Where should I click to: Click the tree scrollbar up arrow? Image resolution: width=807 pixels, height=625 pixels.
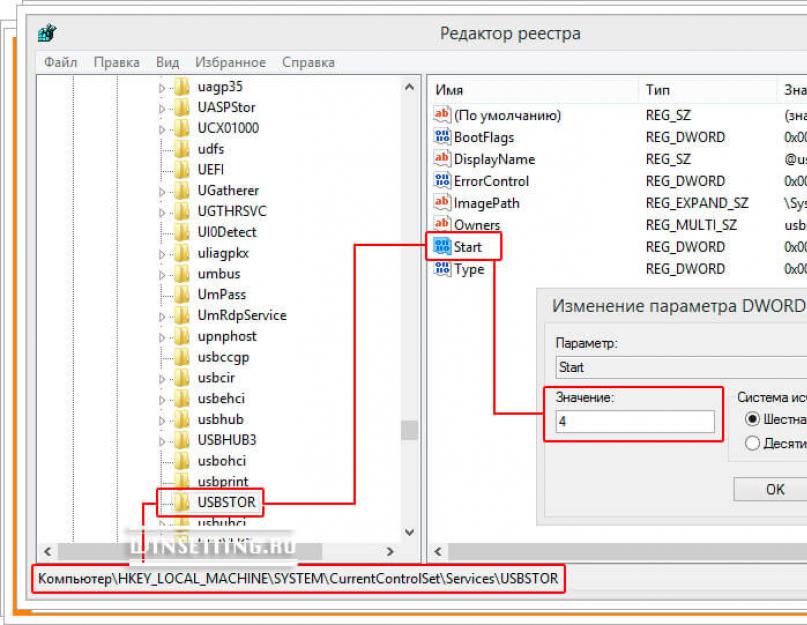409,87
